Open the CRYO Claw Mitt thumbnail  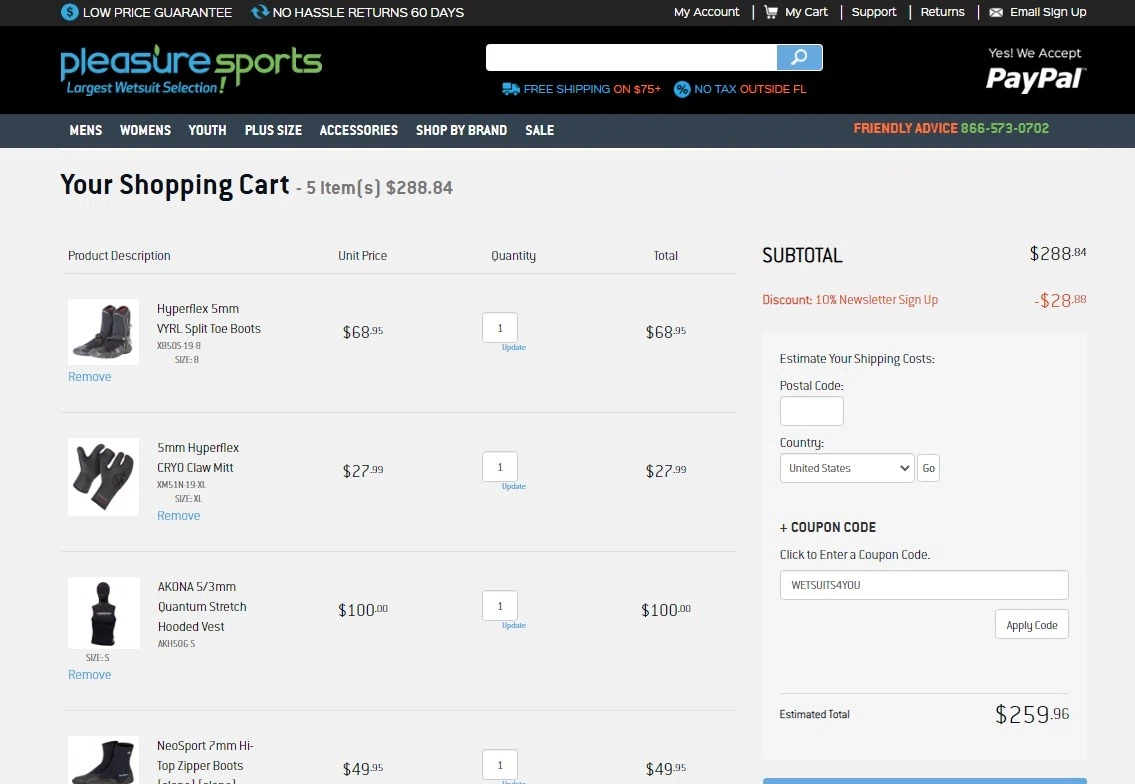pyautogui.click(x=104, y=476)
